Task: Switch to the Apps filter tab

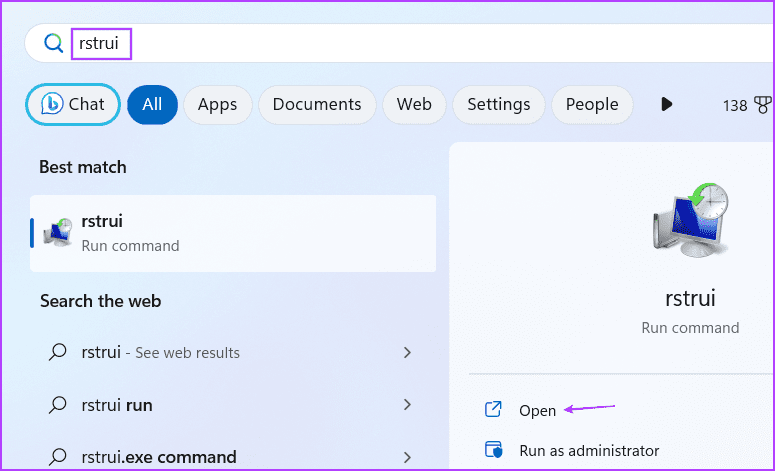Action: pos(217,104)
